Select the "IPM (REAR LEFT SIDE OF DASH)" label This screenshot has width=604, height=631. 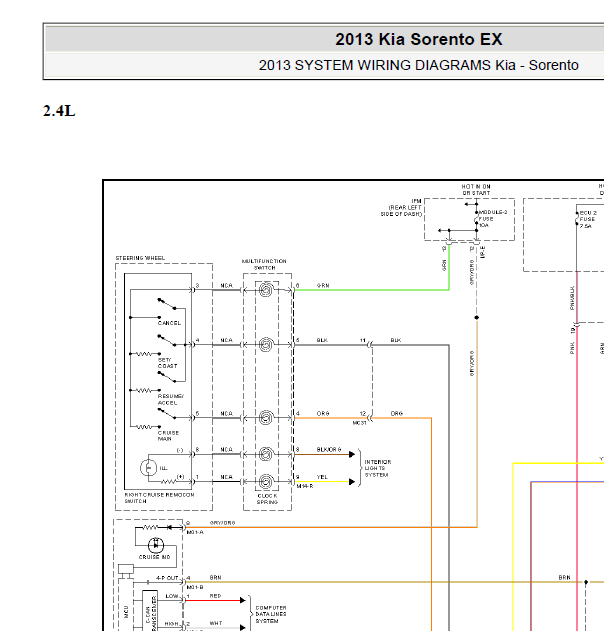click(402, 208)
